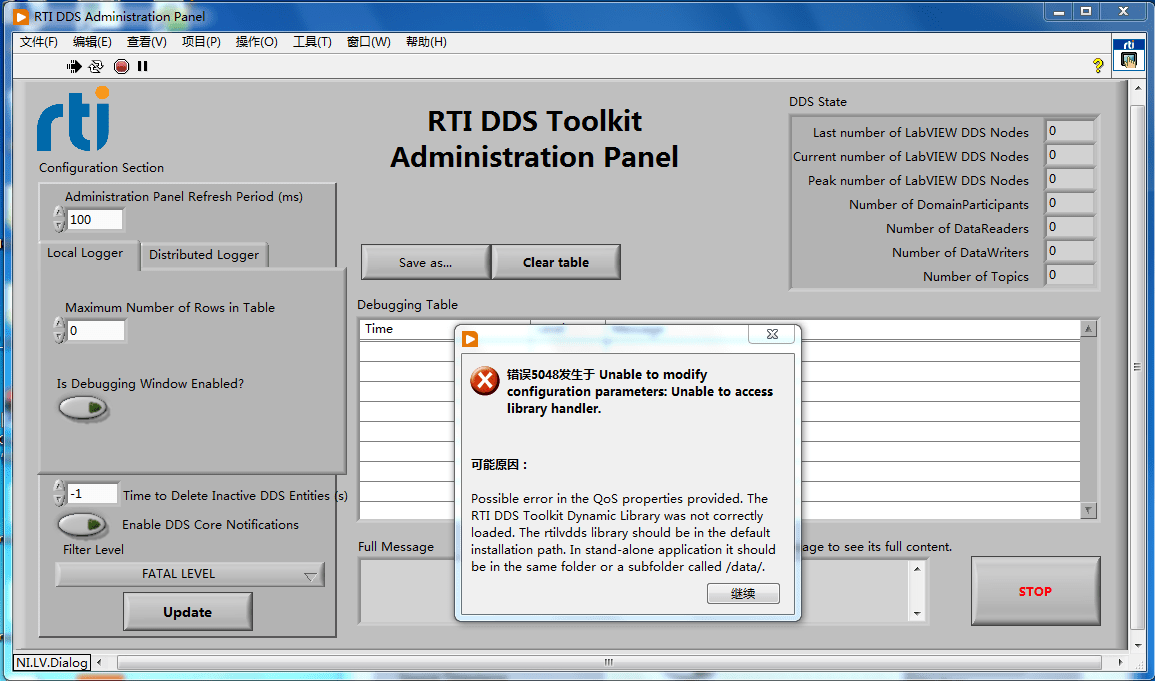
Task: Click the NI.LV.Dialog label in status bar
Action: click(52, 663)
